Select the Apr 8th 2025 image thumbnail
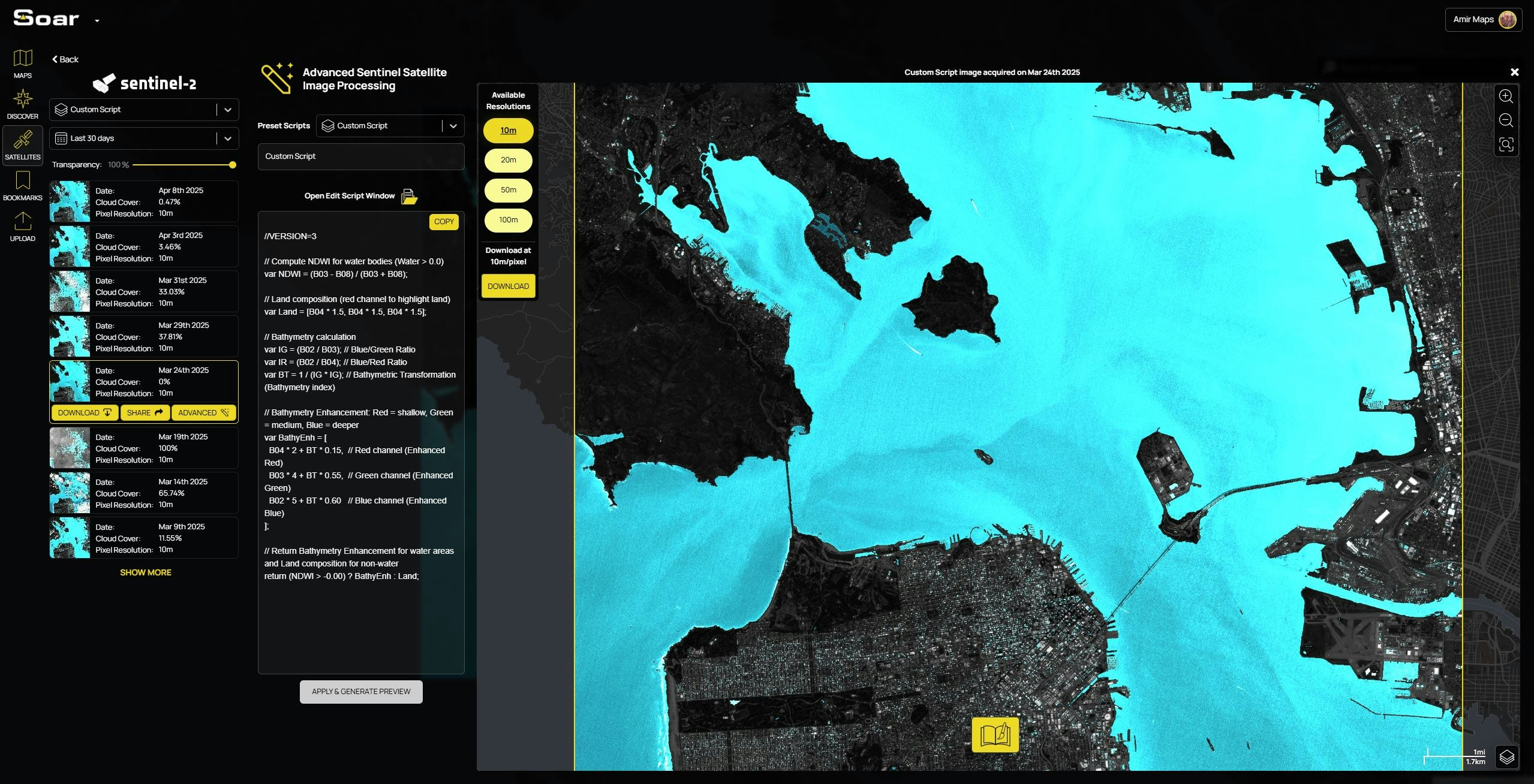Screen dimensions: 1534x784 (x=70, y=202)
